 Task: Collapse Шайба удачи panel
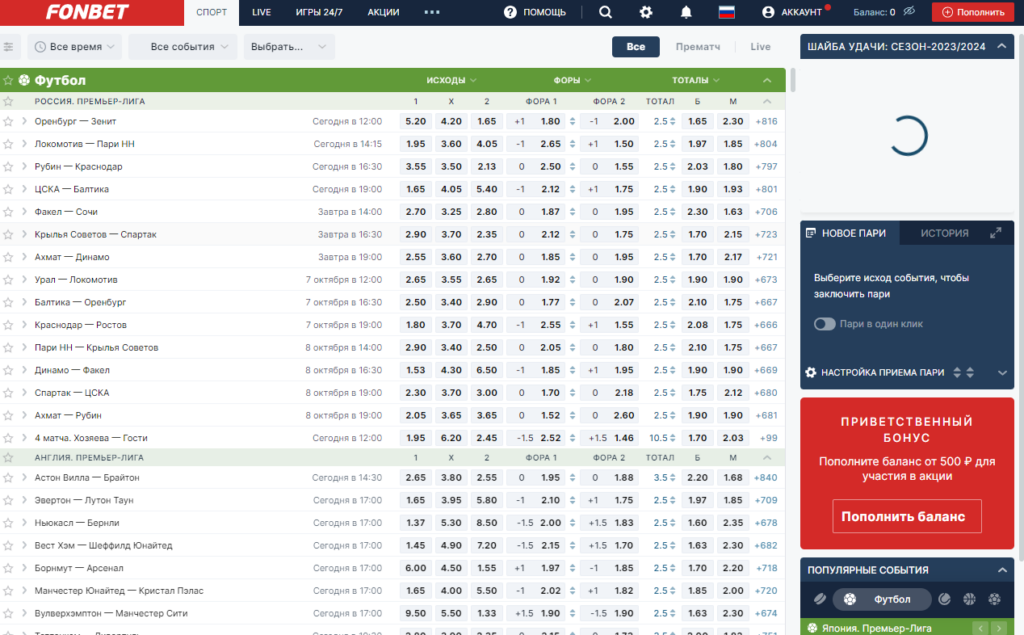pos(1001,46)
